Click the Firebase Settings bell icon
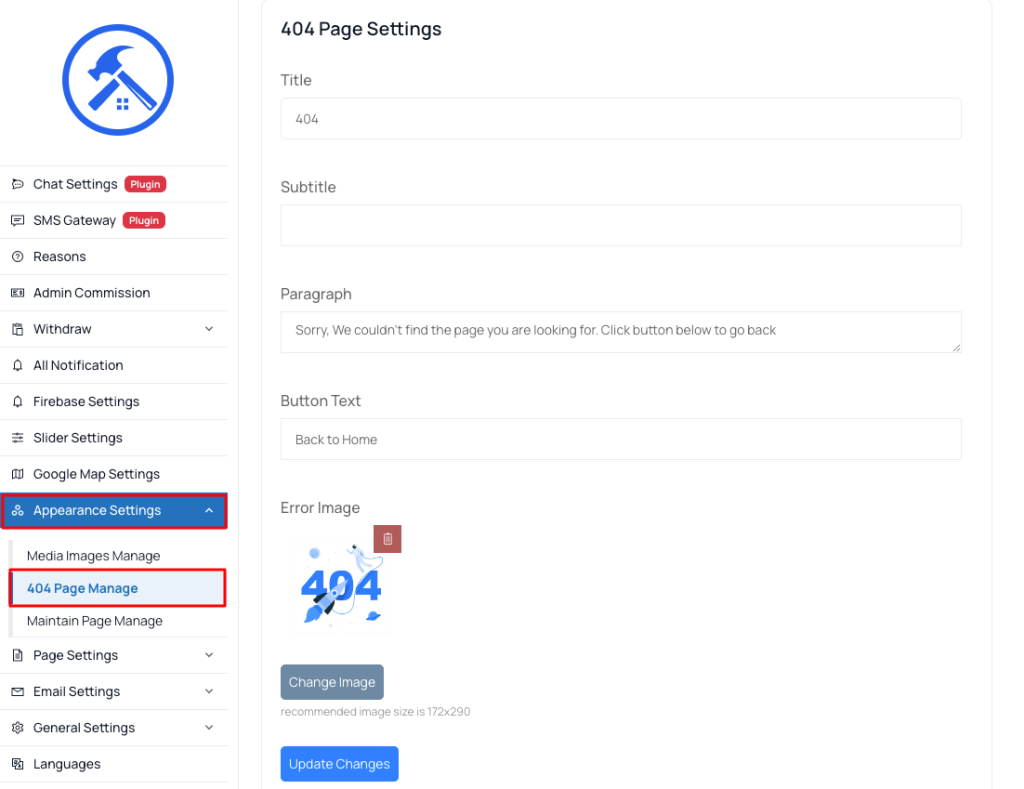Image resolution: width=1024 pixels, height=789 pixels. click(x=18, y=402)
